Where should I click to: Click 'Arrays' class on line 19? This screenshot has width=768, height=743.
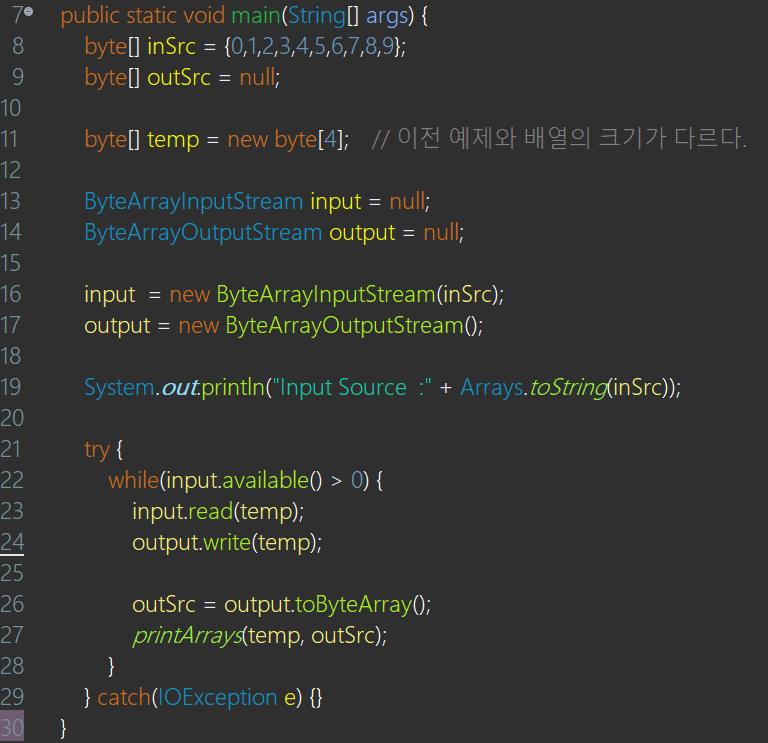tap(492, 387)
